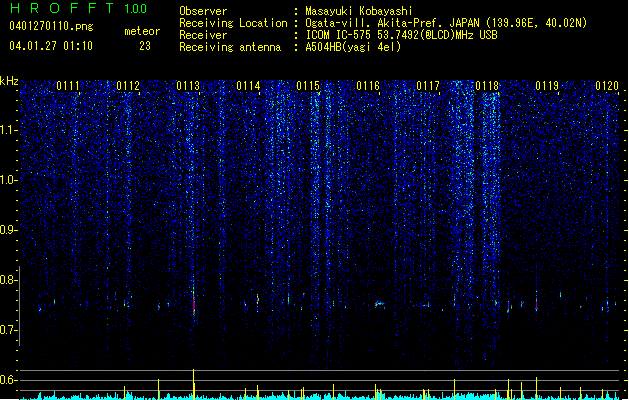Click the 0117 time marker
Viewport: 629px width, 400px height.
coord(428,85)
